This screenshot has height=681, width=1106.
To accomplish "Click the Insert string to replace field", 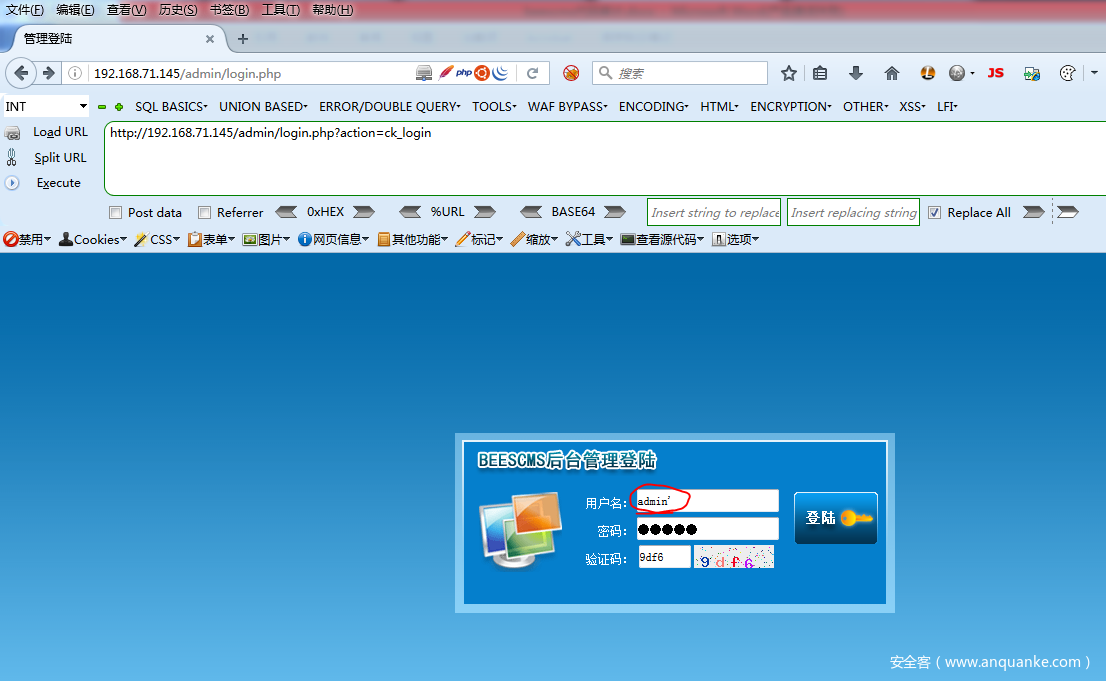I will pyautogui.click(x=714, y=212).
